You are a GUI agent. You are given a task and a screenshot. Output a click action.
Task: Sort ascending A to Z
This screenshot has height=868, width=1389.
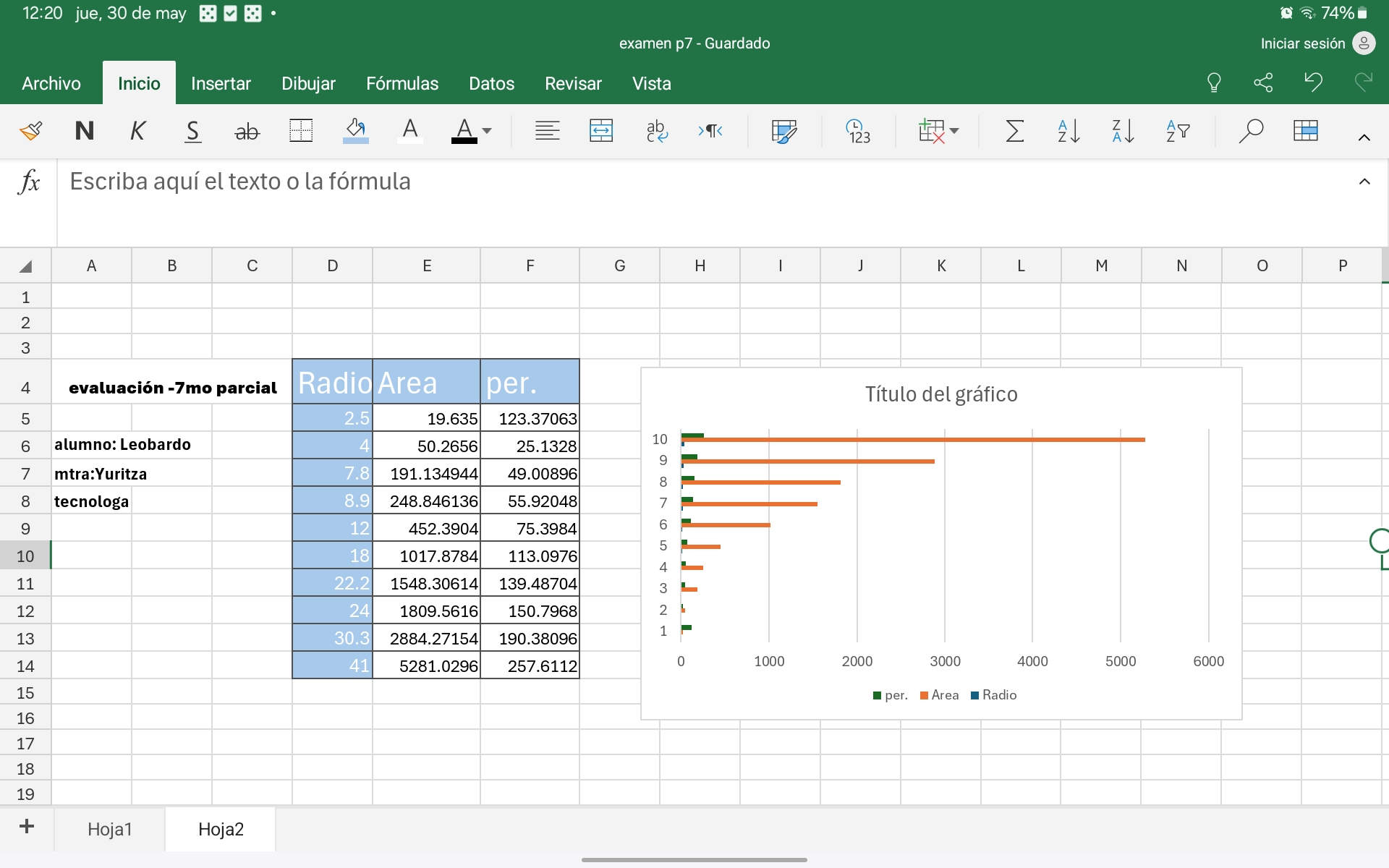point(1069,131)
